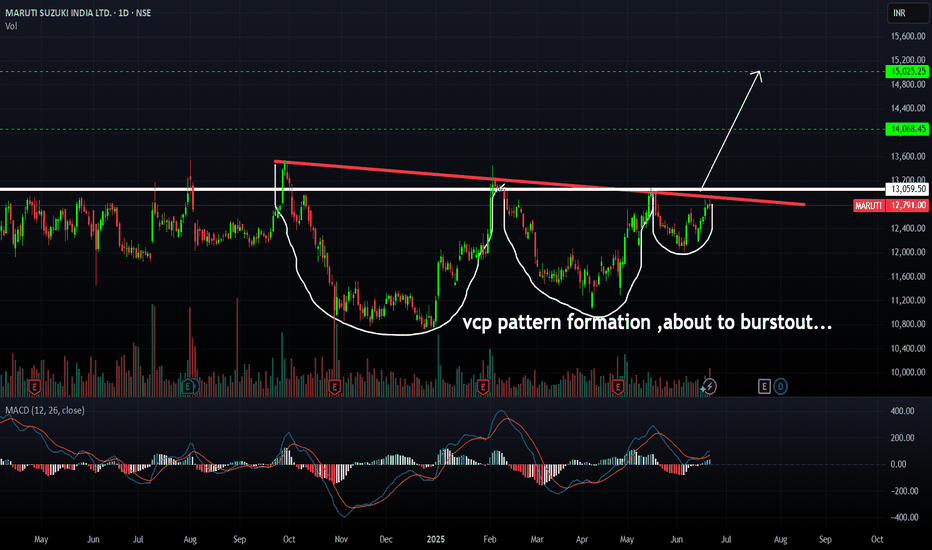
Task: Click the 2025 year label on time axis
Action: point(436,539)
